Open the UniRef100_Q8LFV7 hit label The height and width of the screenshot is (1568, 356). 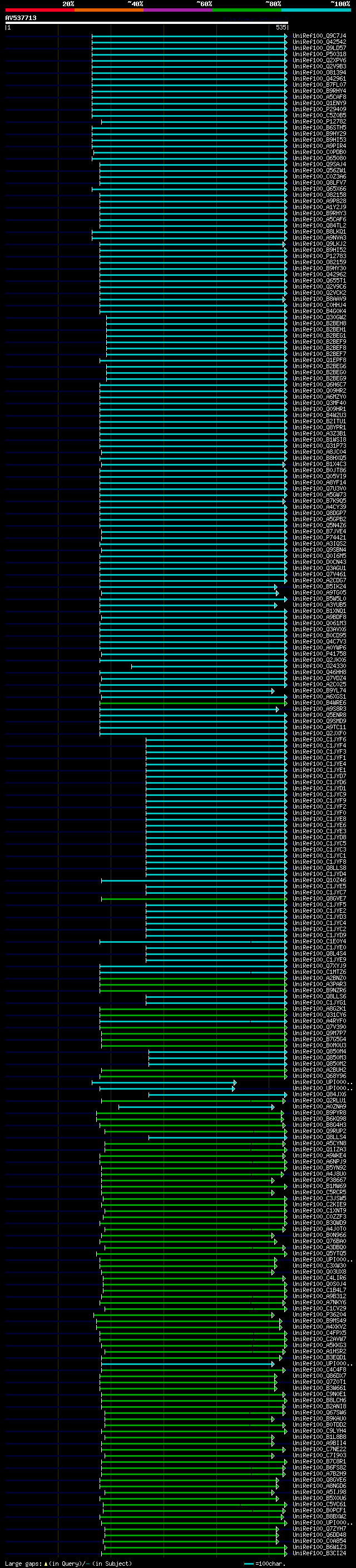point(319,182)
